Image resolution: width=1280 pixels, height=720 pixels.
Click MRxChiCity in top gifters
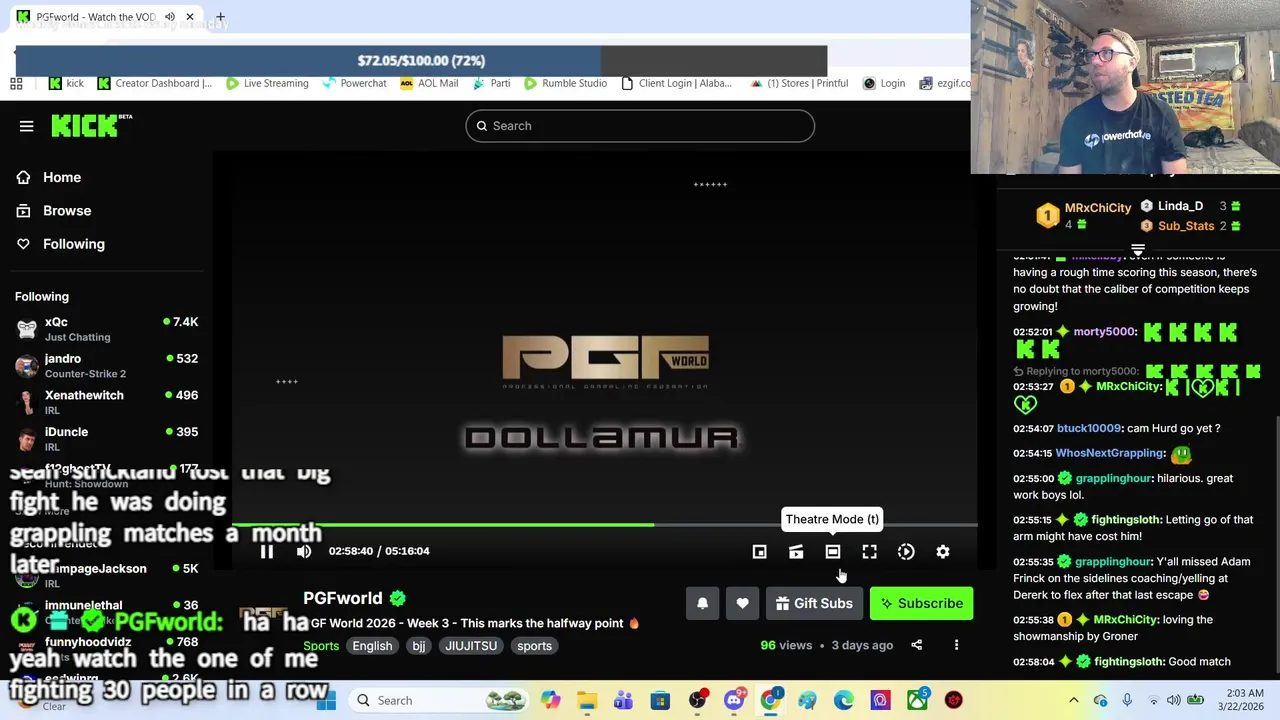pos(1097,208)
